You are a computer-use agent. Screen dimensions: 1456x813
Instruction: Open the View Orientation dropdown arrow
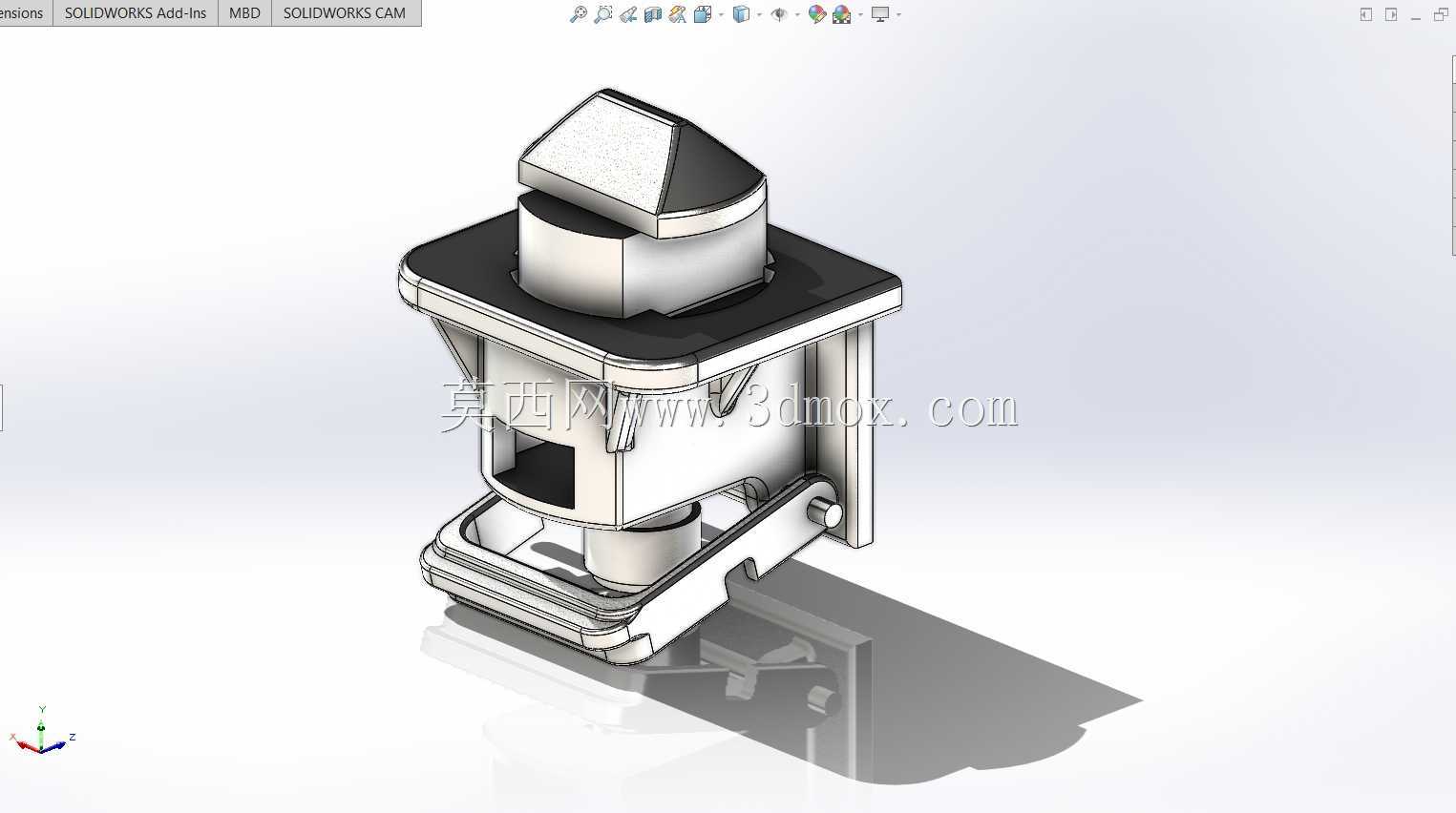coord(721,14)
